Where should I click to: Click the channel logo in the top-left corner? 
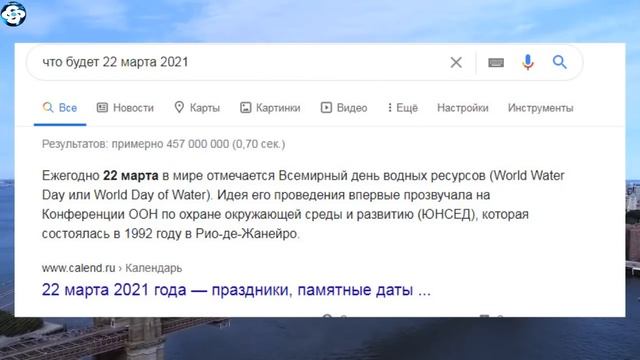pyautogui.click(x=13, y=14)
